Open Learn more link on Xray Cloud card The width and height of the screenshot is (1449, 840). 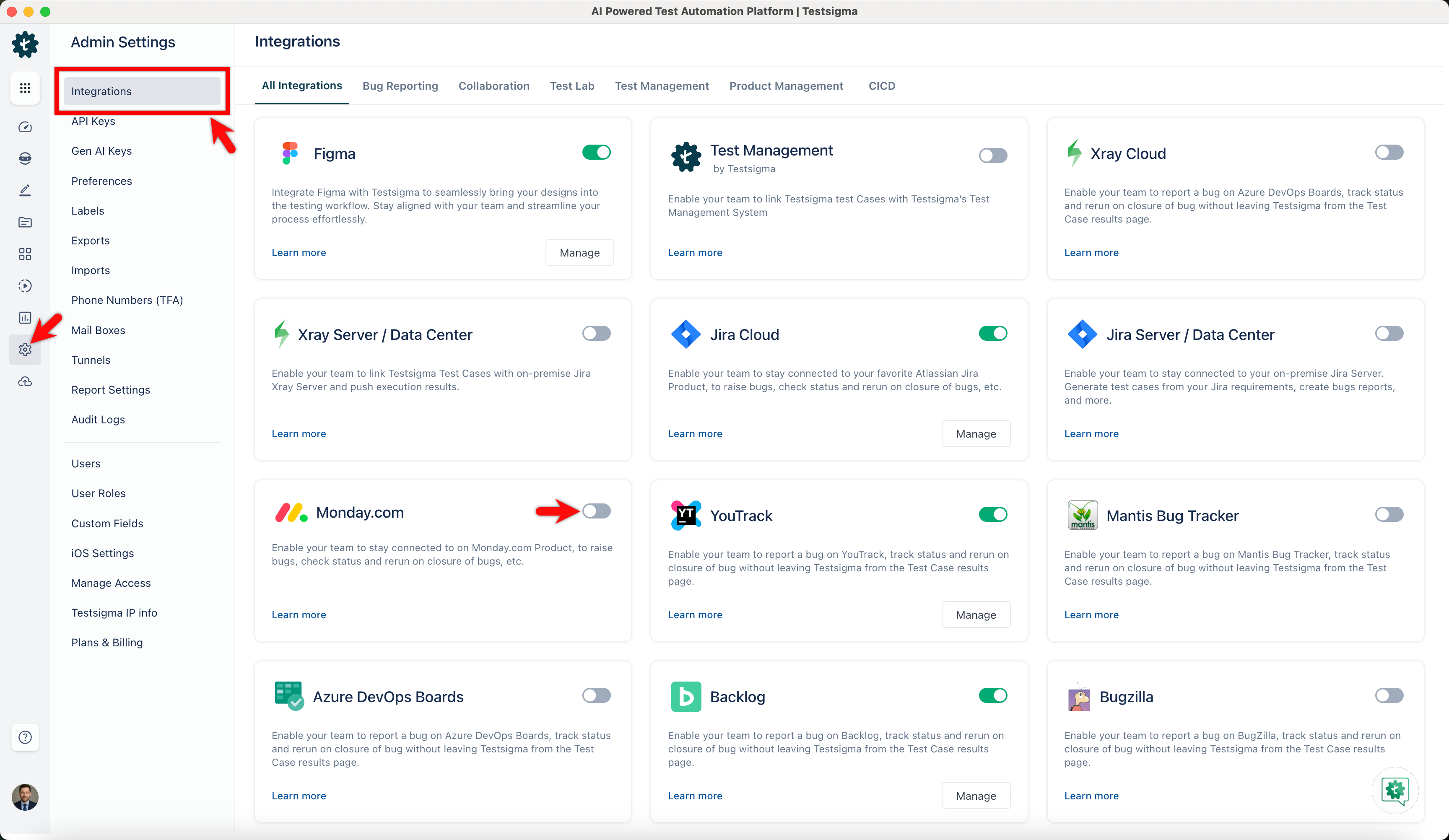click(x=1091, y=252)
